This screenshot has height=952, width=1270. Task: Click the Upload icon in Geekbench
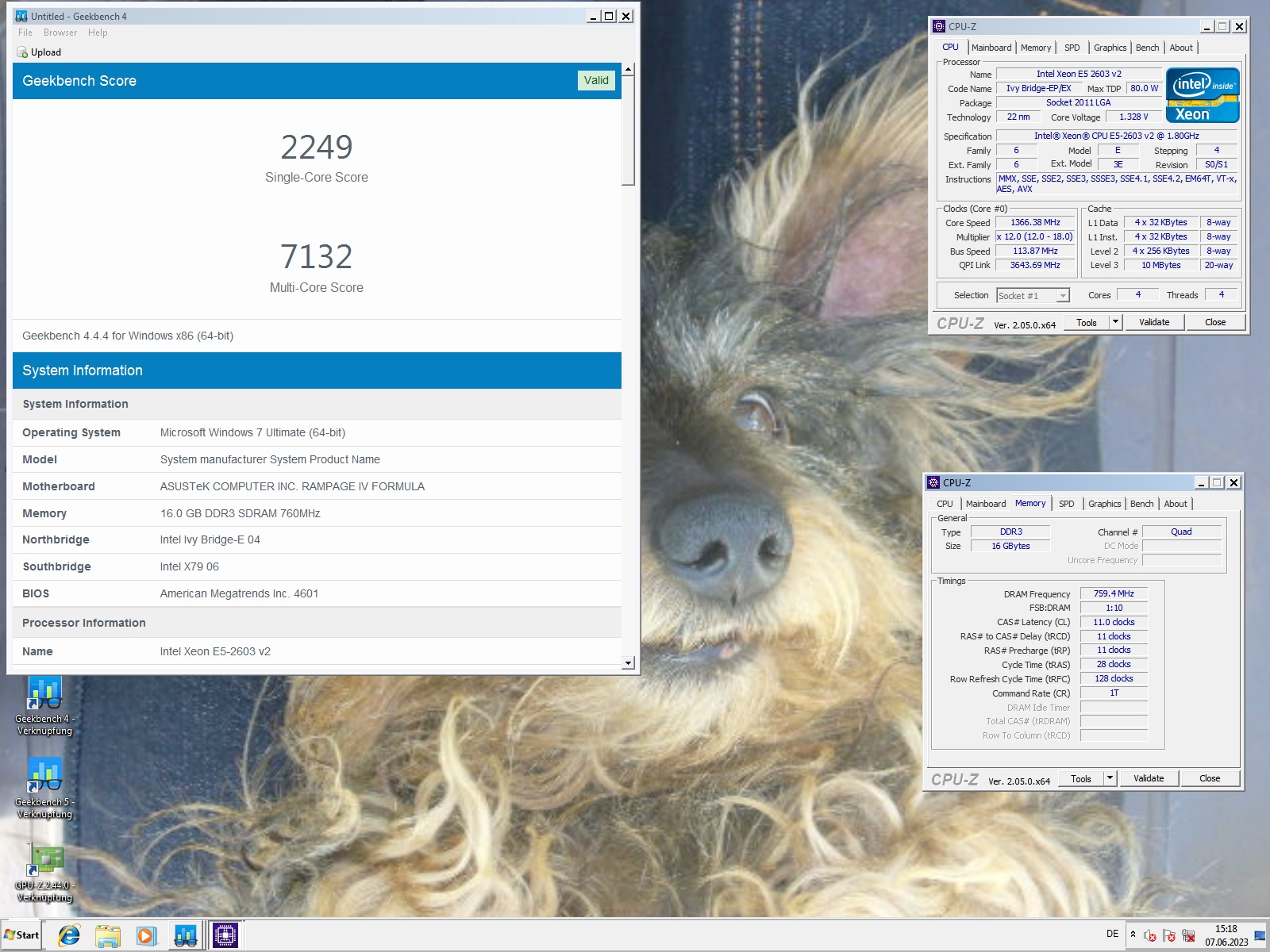tap(22, 52)
